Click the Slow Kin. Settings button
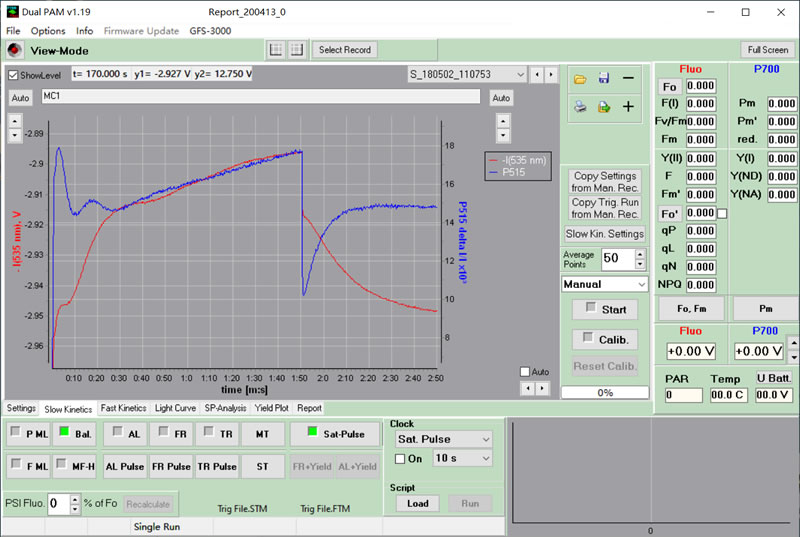800x537 pixels. click(604, 234)
